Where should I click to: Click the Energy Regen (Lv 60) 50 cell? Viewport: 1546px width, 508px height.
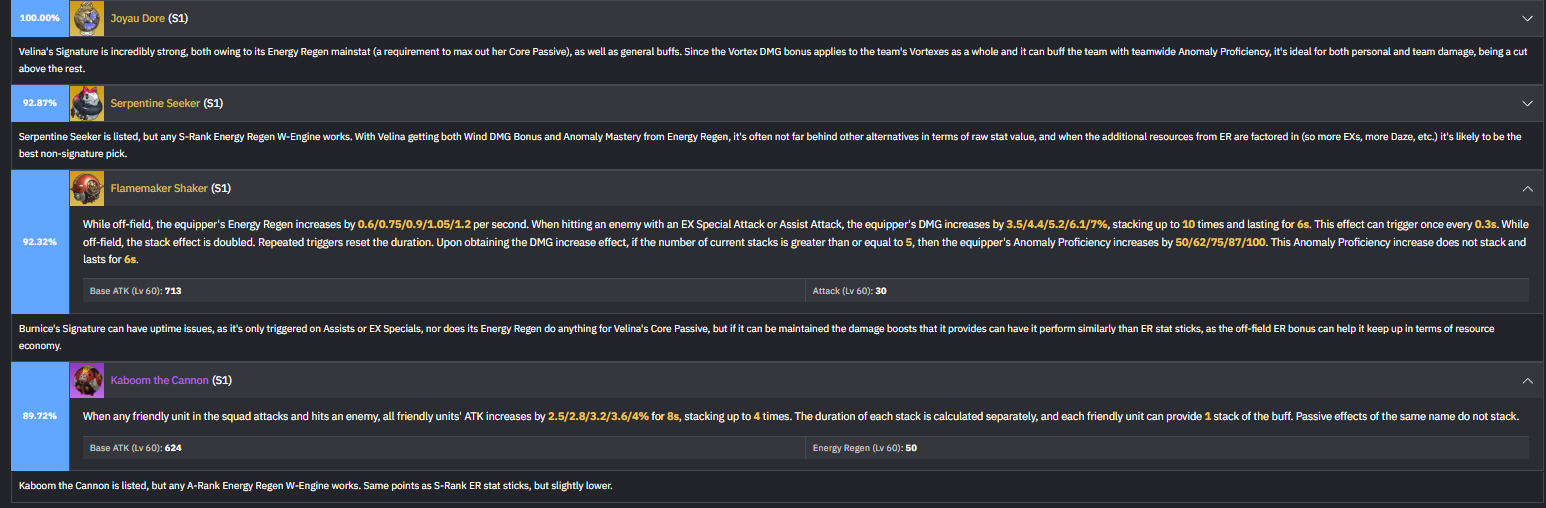1167,448
